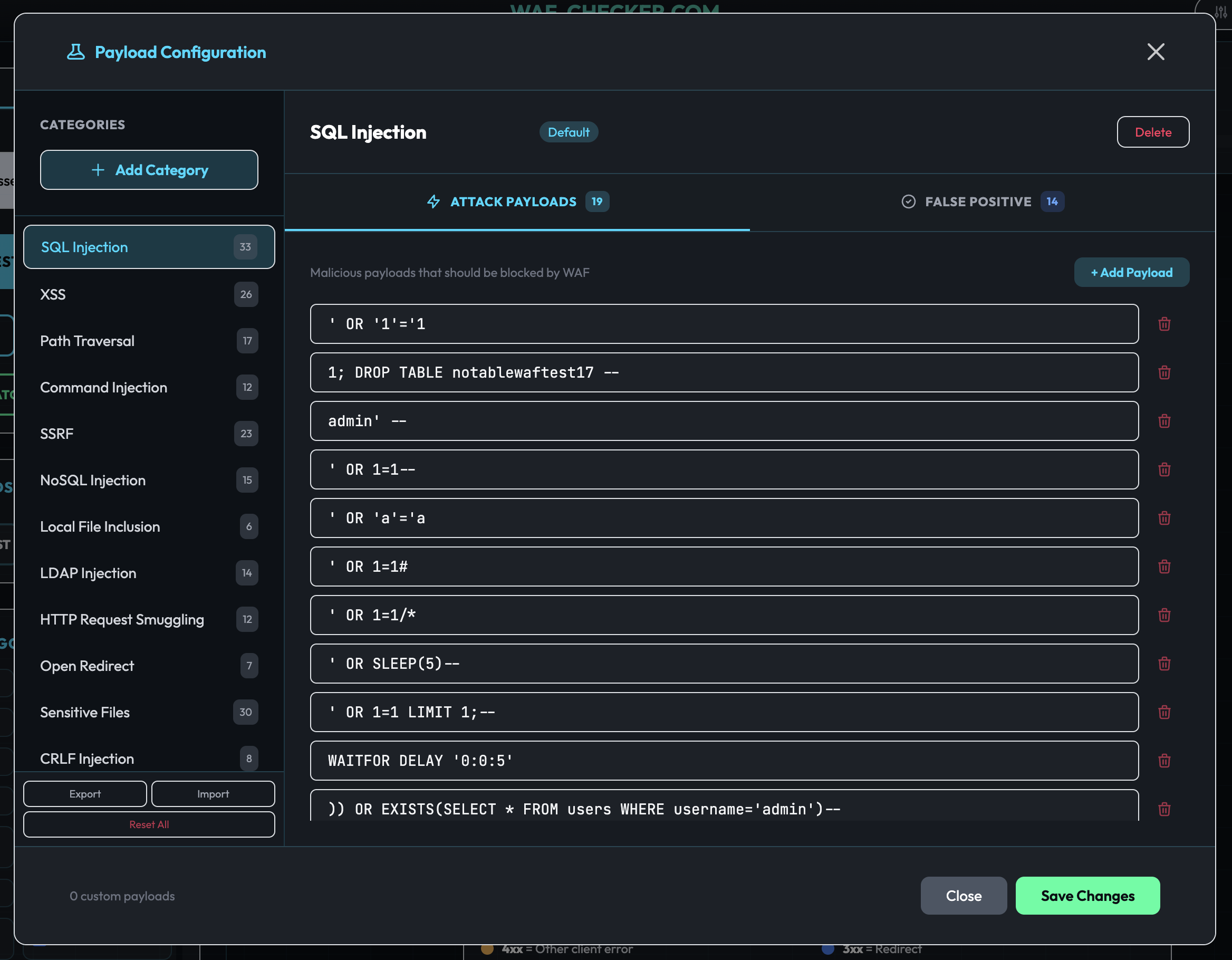1232x960 pixels.
Task: Delete the SLEEP(5) payload using trash icon
Action: click(x=1164, y=664)
